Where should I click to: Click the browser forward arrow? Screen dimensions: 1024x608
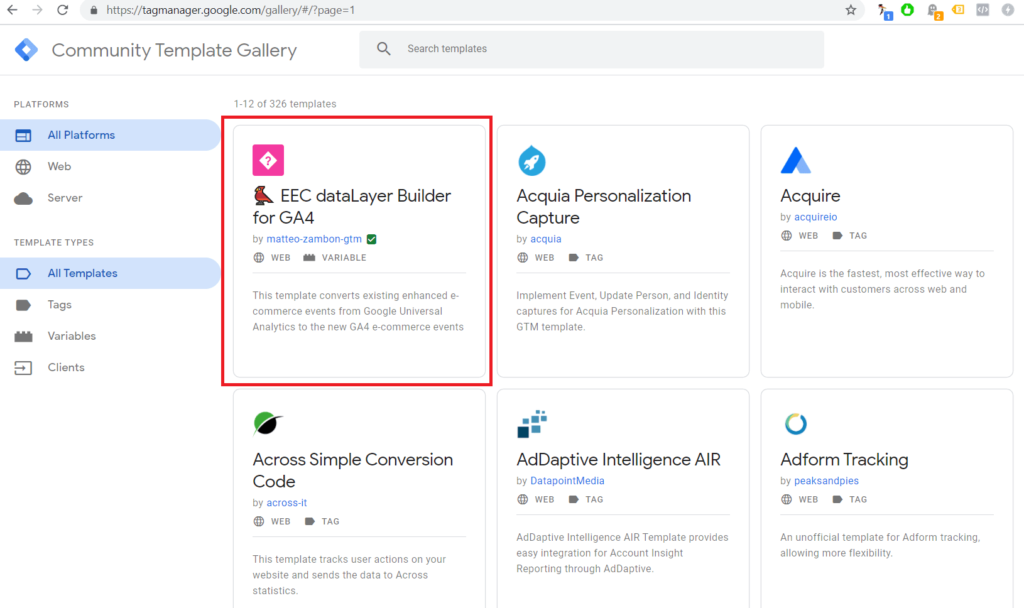37,10
